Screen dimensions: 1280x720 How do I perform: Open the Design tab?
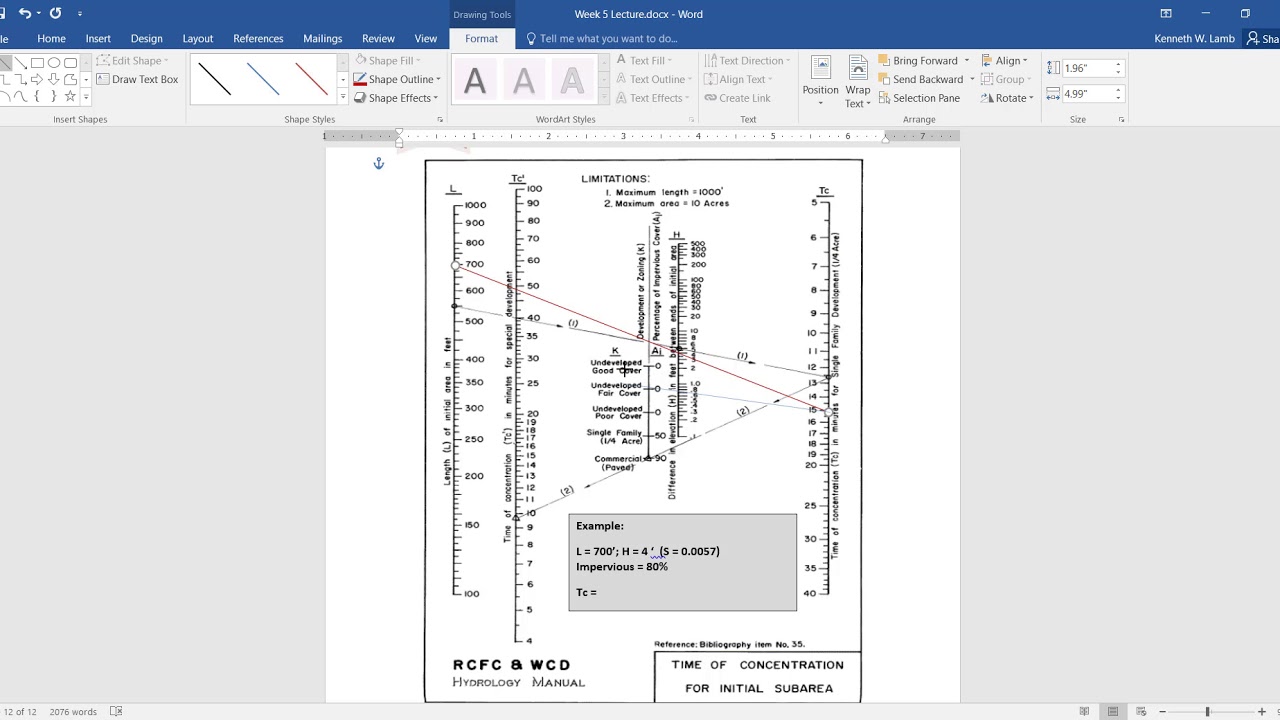[146, 38]
